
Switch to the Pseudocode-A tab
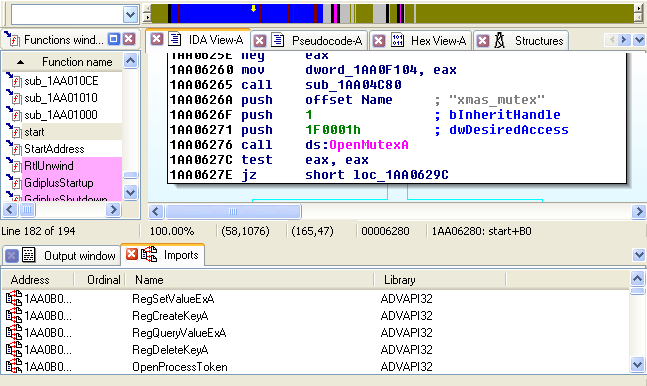327,40
